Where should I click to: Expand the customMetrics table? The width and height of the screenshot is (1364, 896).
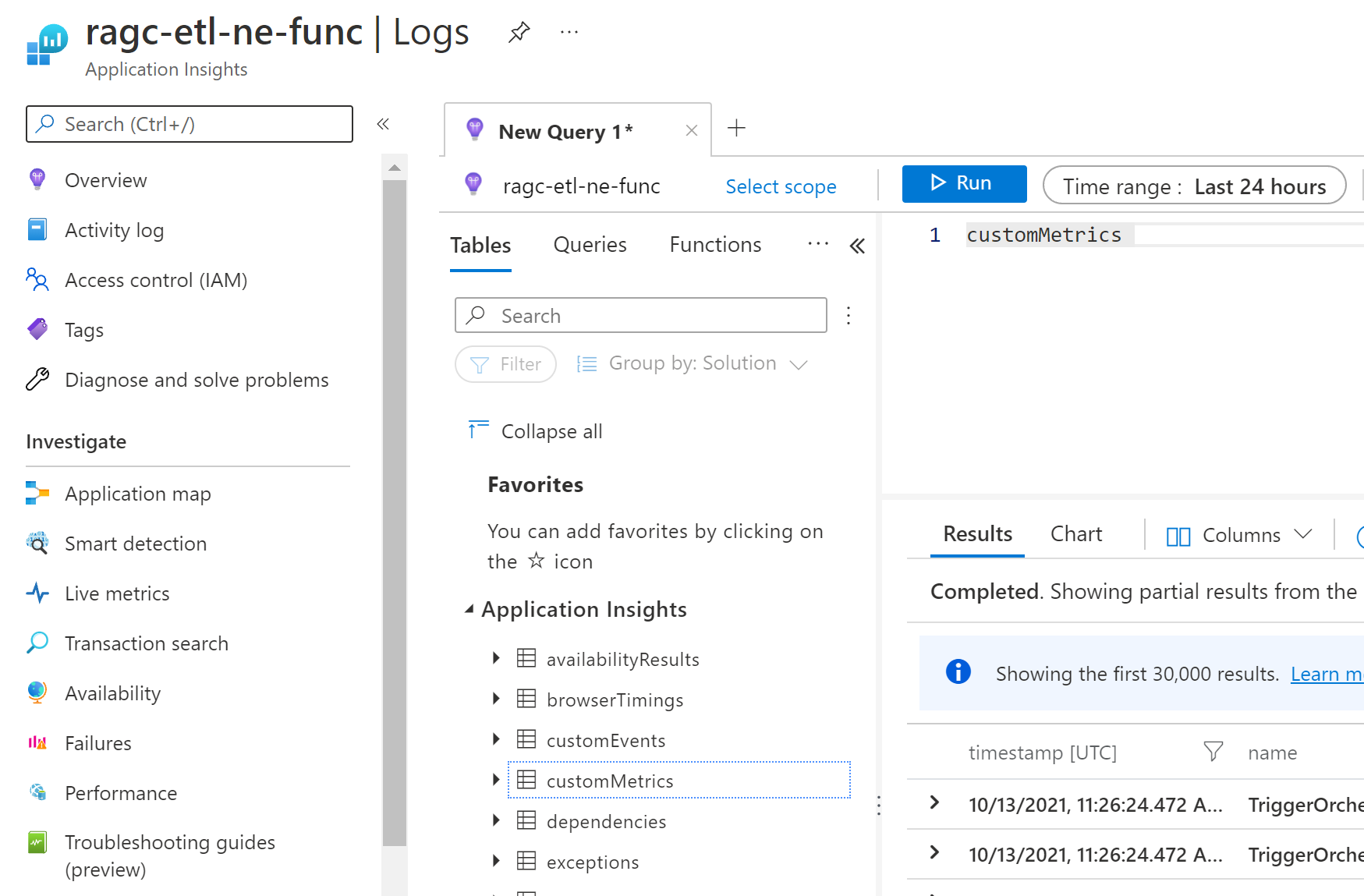coord(496,780)
